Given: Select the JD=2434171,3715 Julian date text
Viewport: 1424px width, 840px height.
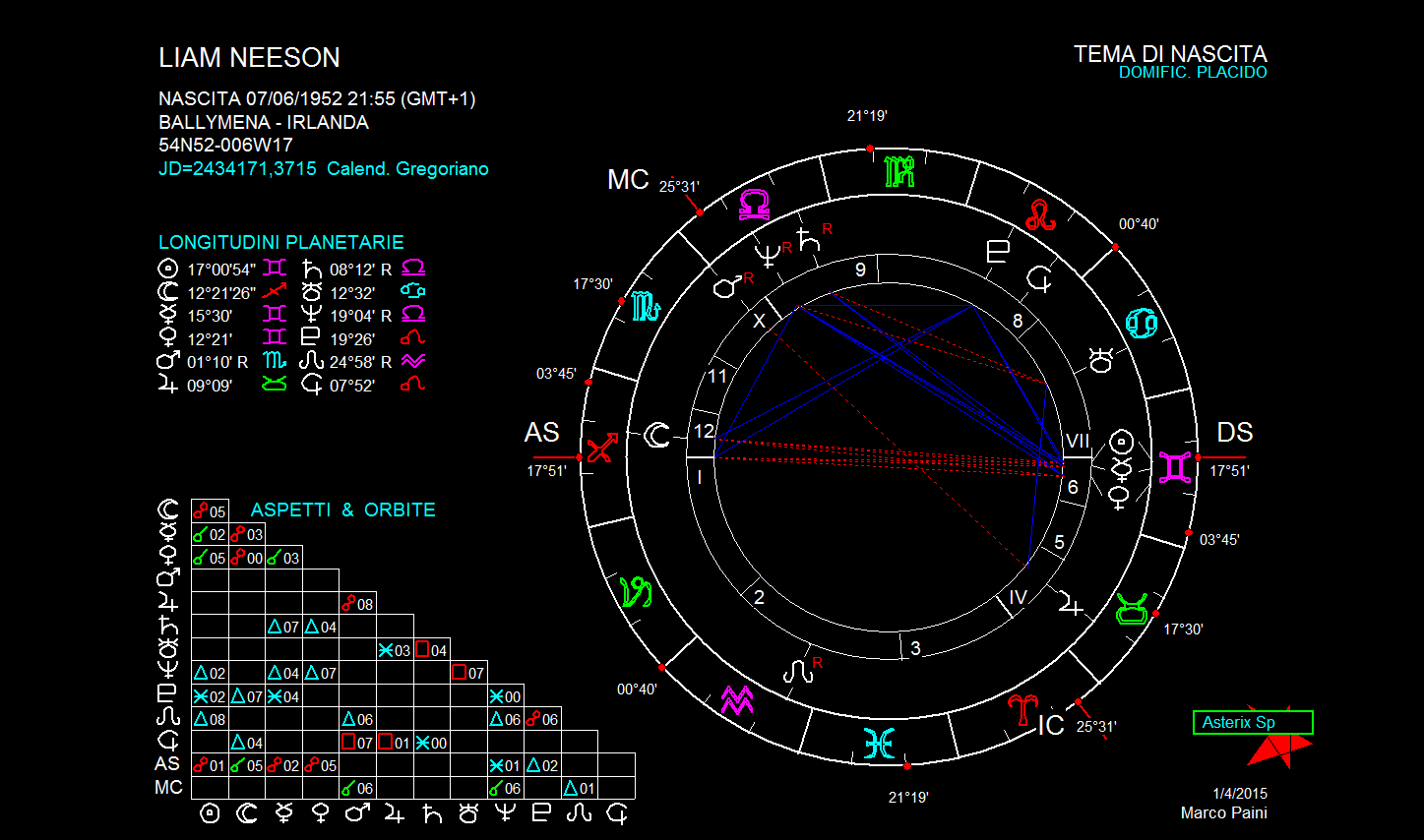Looking at the screenshot, I should pyautogui.click(x=237, y=169).
